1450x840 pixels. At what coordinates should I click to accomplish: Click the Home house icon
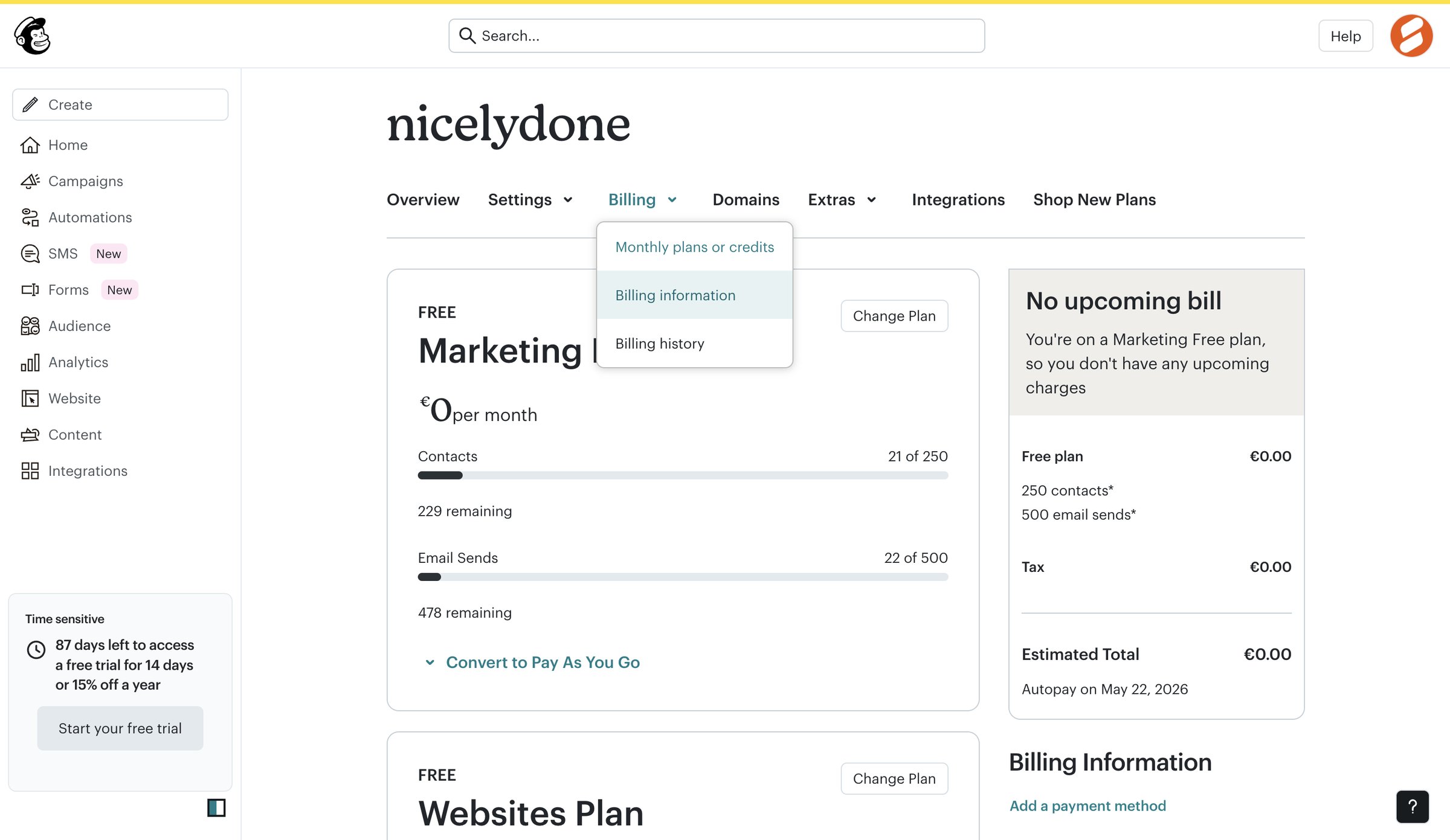click(x=30, y=145)
